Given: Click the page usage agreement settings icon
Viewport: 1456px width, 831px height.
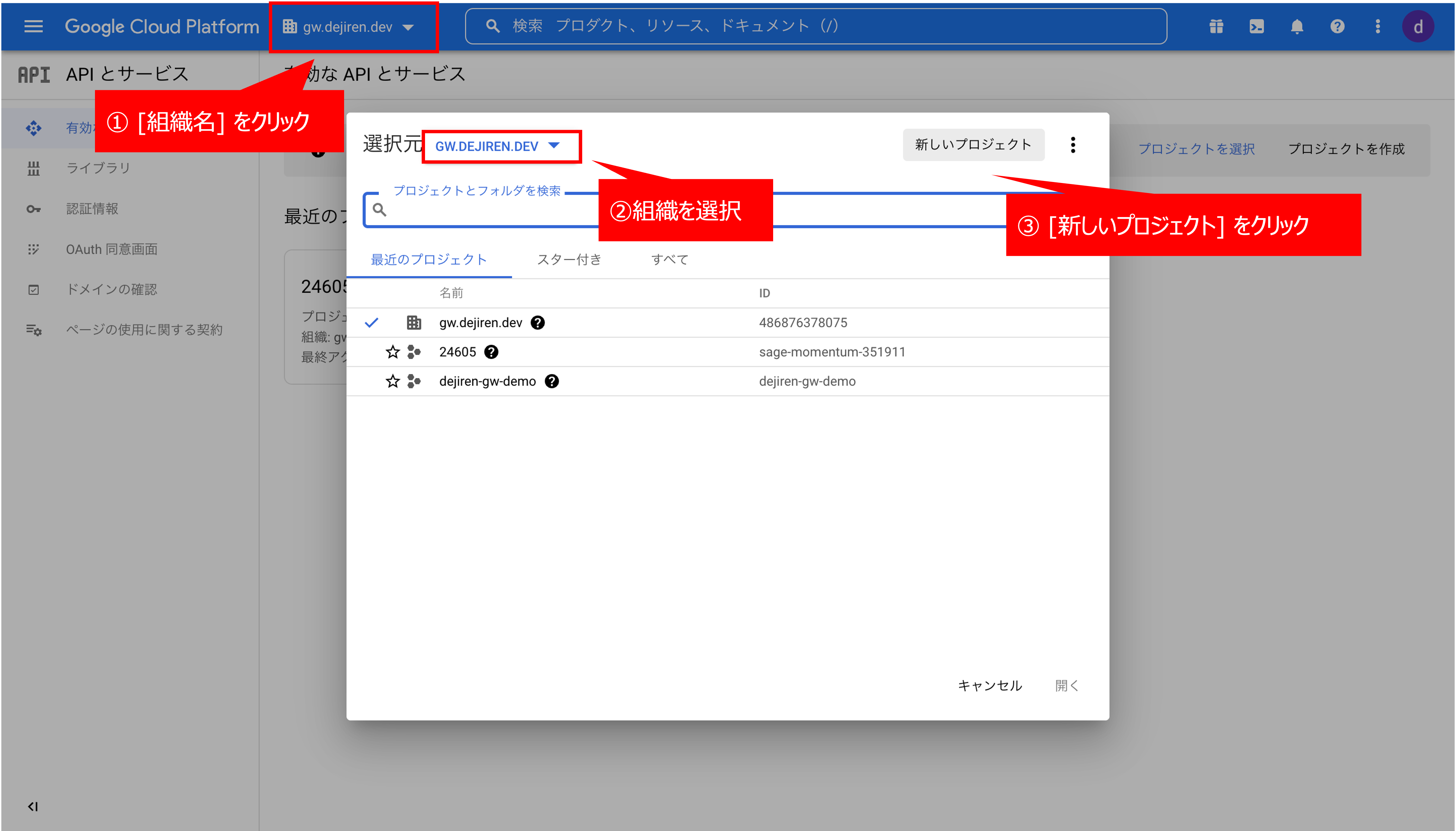Looking at the screenshot, I should click(x=34, y=330).
